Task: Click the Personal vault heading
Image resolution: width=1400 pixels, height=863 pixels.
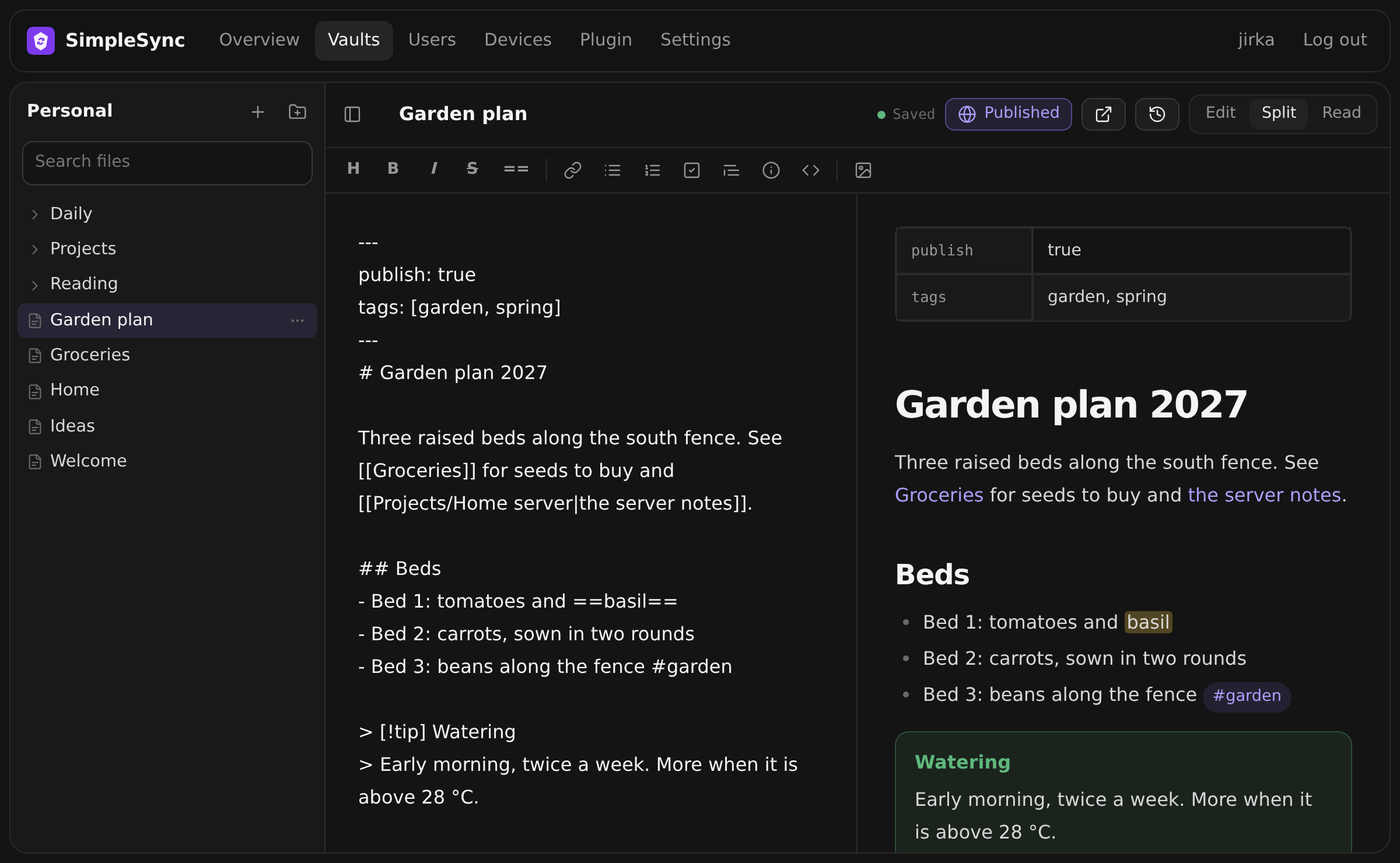Action: 70,111
